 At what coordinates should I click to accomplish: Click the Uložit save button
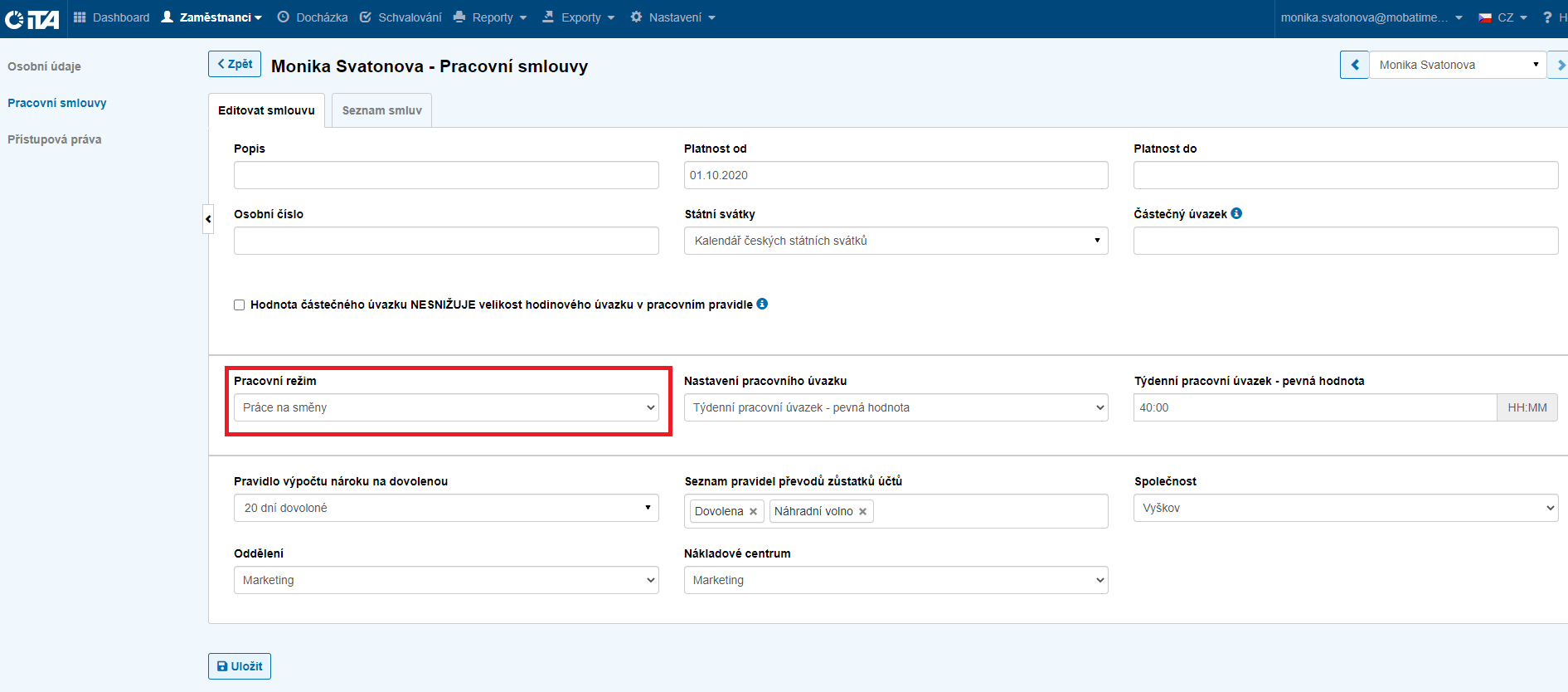point(240,666)
